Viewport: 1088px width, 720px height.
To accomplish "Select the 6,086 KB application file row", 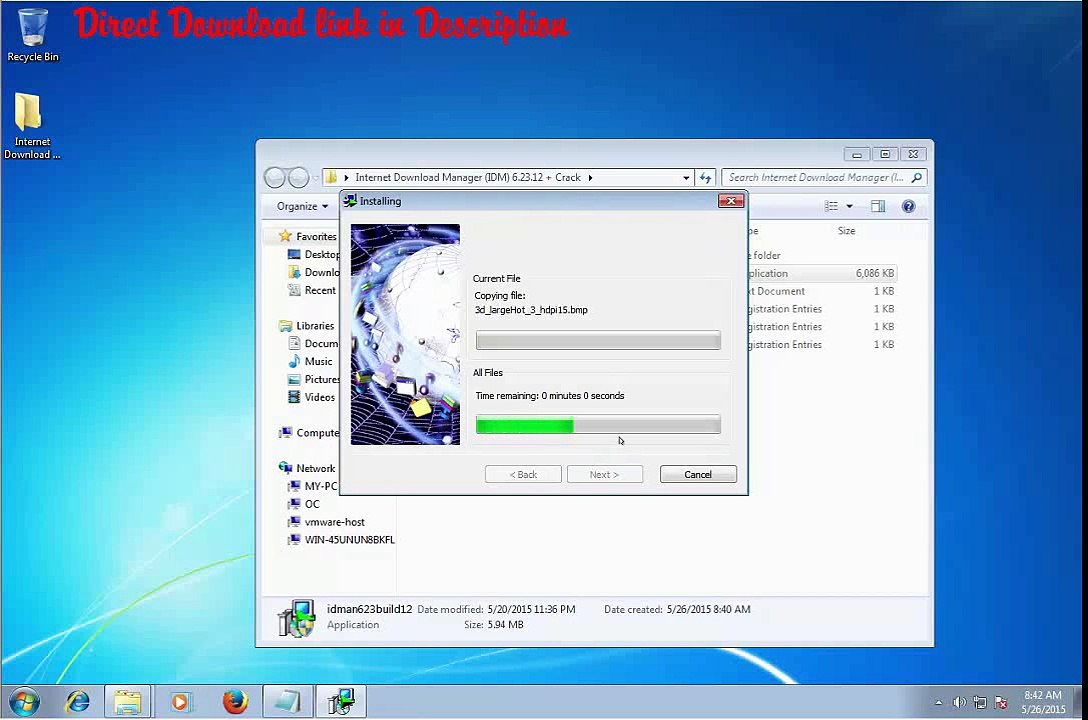I will pos(822,273).
